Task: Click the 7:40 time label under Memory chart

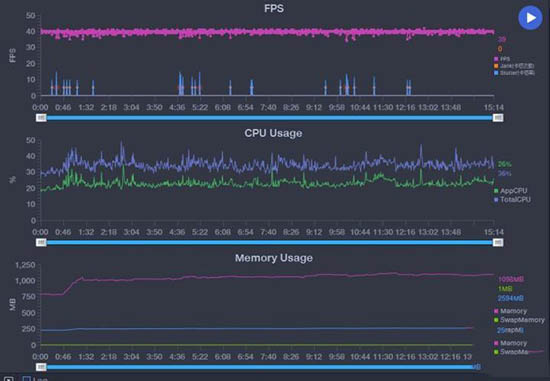Action: 268,357
